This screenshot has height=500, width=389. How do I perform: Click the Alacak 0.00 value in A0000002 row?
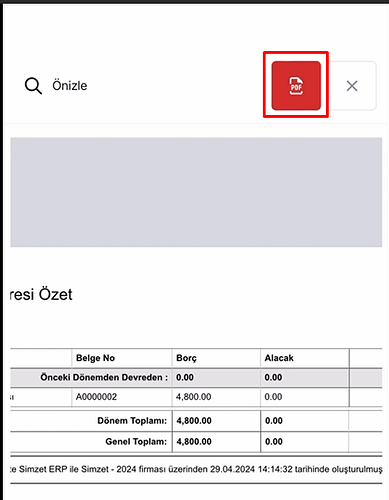click(x=273, y=397)
